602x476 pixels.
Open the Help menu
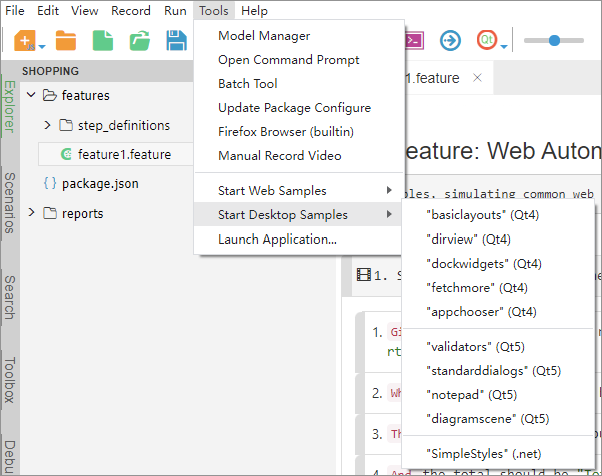point(254,10)
